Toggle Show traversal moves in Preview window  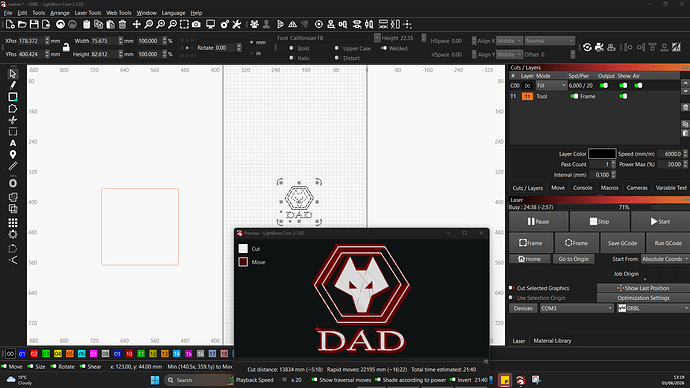point(314,380)
